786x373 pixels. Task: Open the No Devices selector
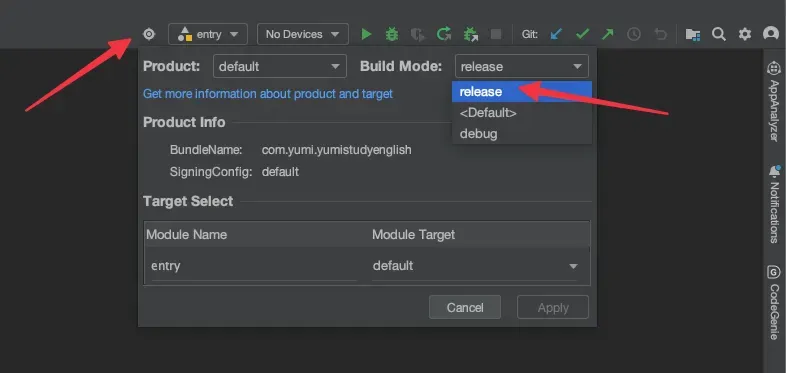(x=303, y=34)
